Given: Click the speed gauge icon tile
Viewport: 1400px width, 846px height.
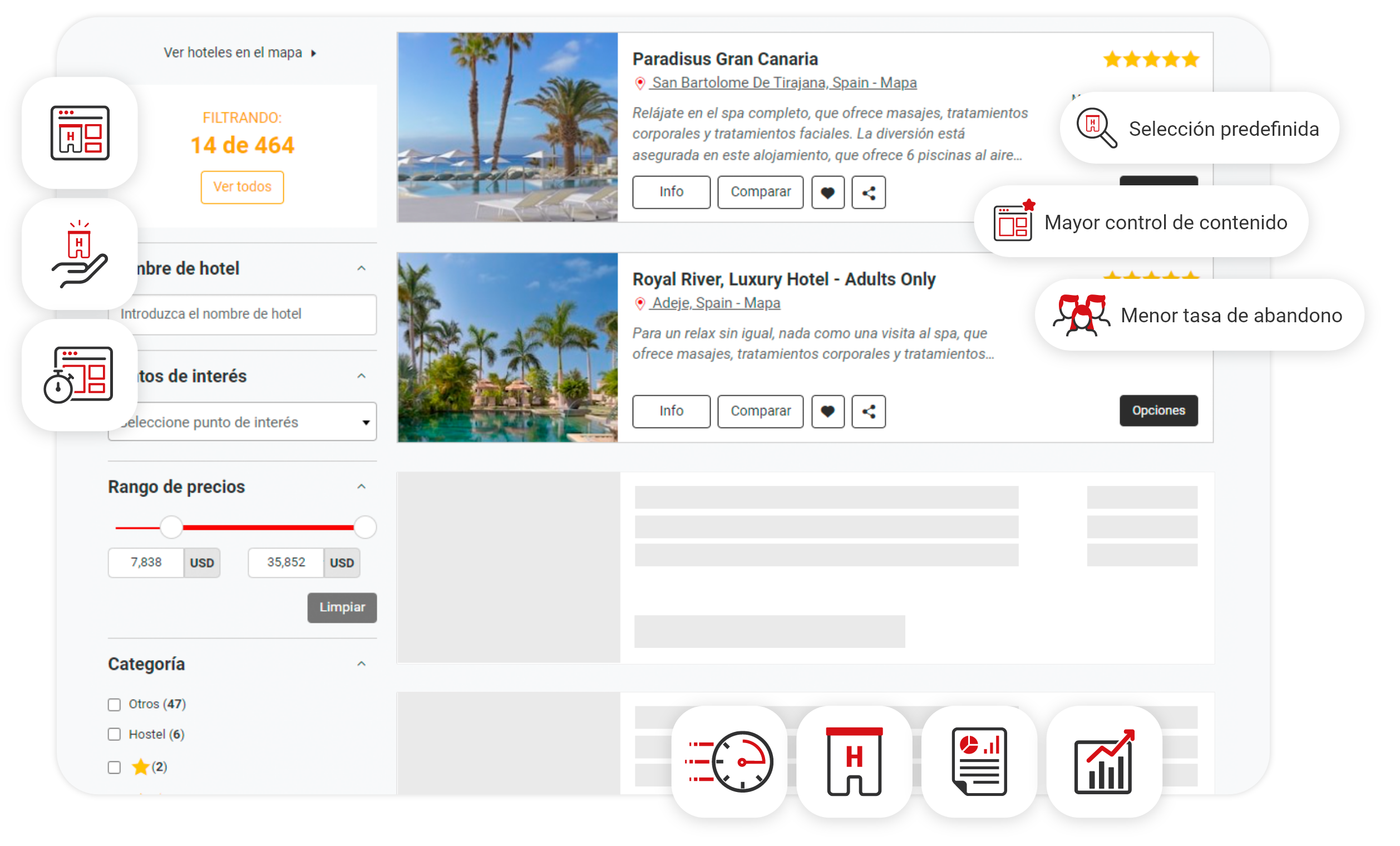Looking at the screenshot, I should coord(729,761).
